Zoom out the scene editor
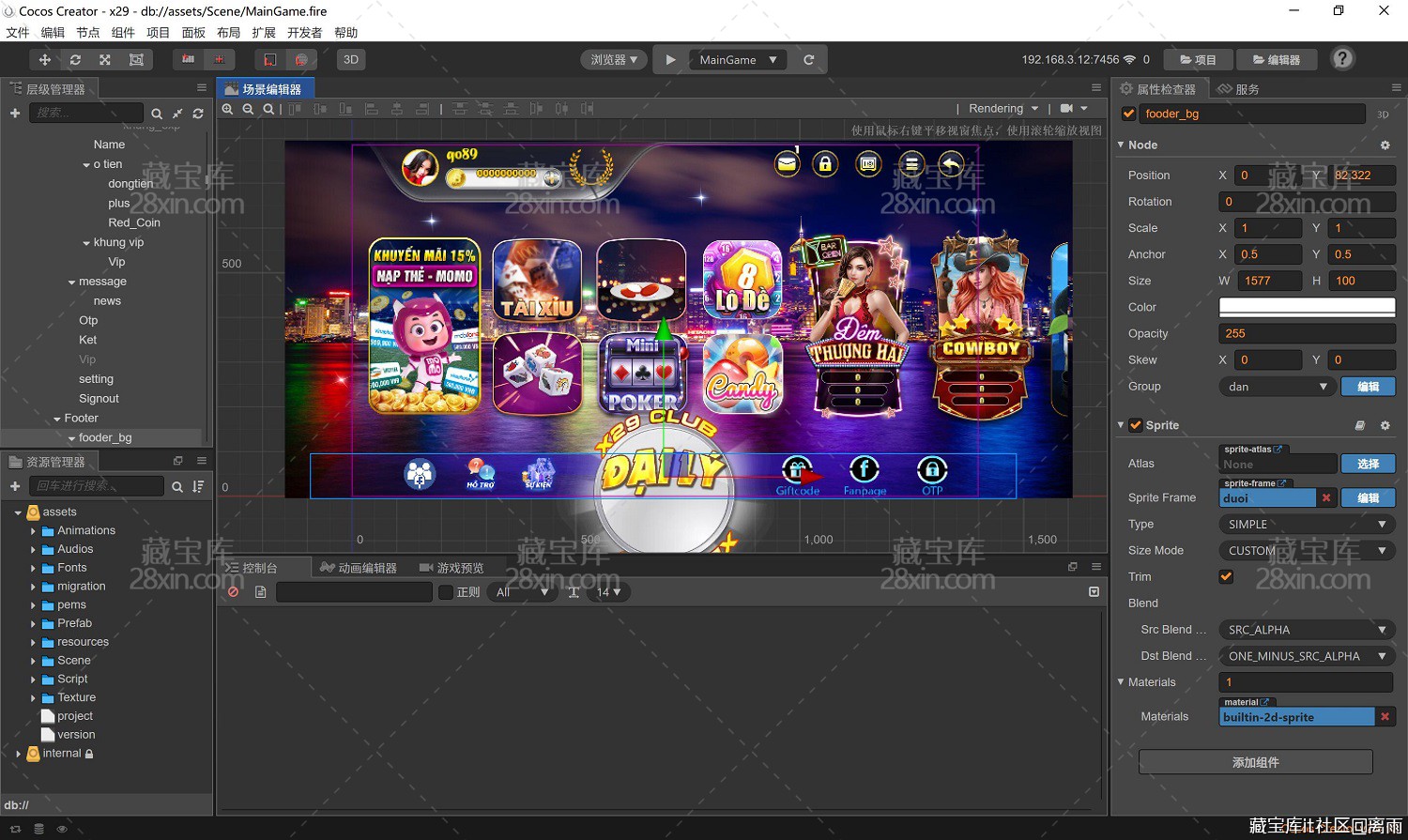This screenshot has width=1408, height=840. pyautogui.click(x=248, y=109)
